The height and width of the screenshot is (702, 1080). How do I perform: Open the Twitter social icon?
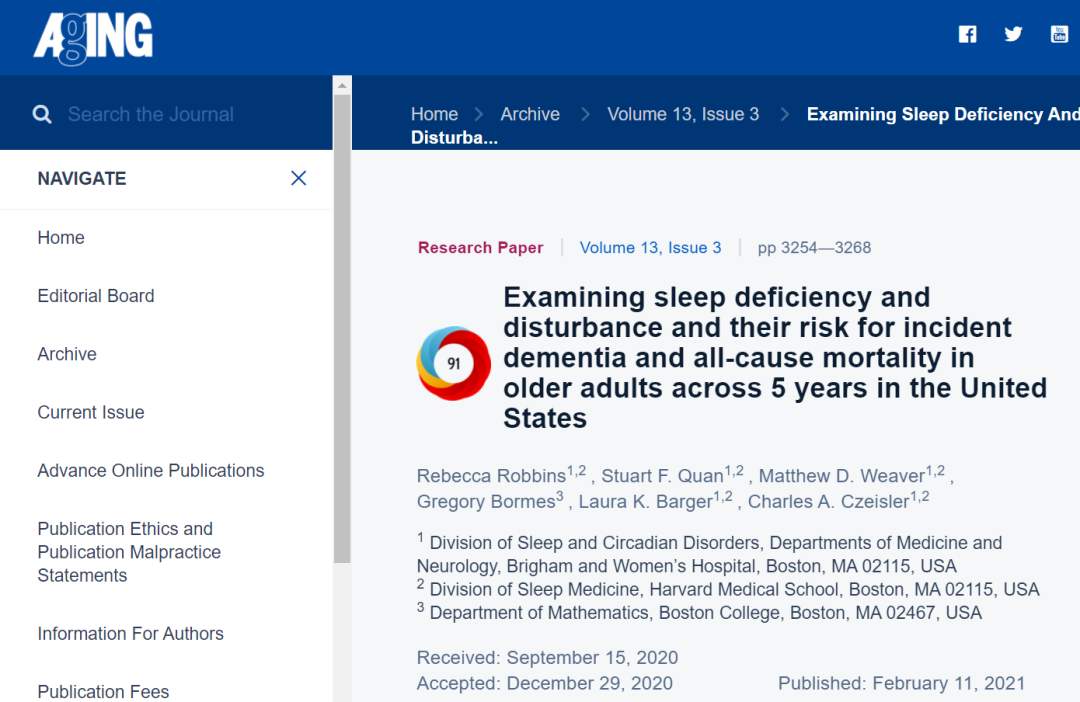[x=1013, y=34]
